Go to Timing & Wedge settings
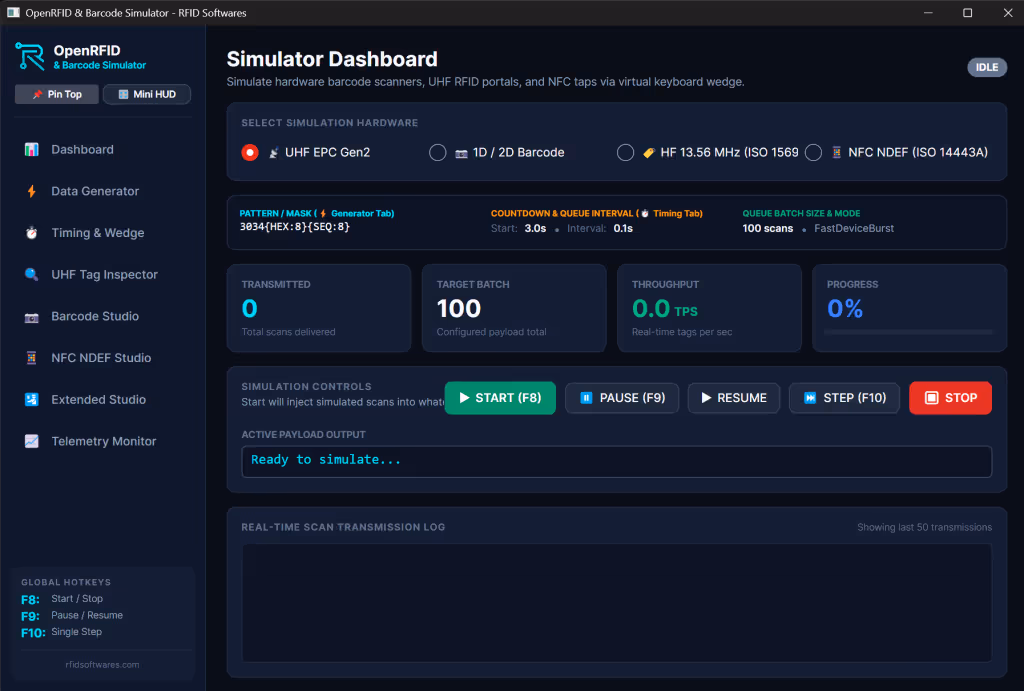1024x691 pixels. pos(103,233)
